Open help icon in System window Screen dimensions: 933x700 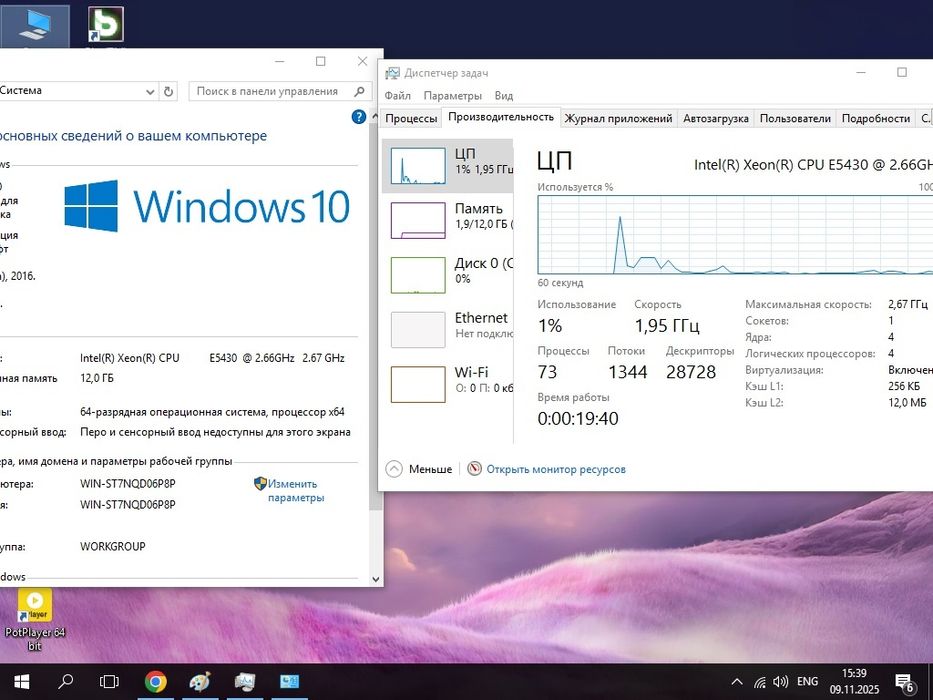coord(359,117)
